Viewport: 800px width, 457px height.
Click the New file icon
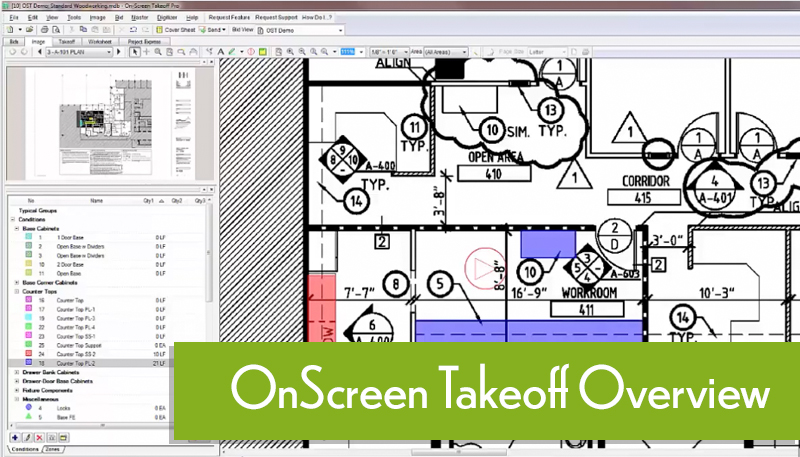(10, 30)
